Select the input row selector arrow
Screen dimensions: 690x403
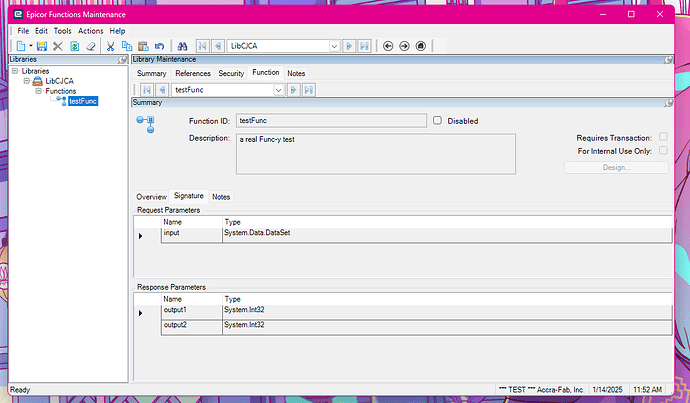click(140, 236)
